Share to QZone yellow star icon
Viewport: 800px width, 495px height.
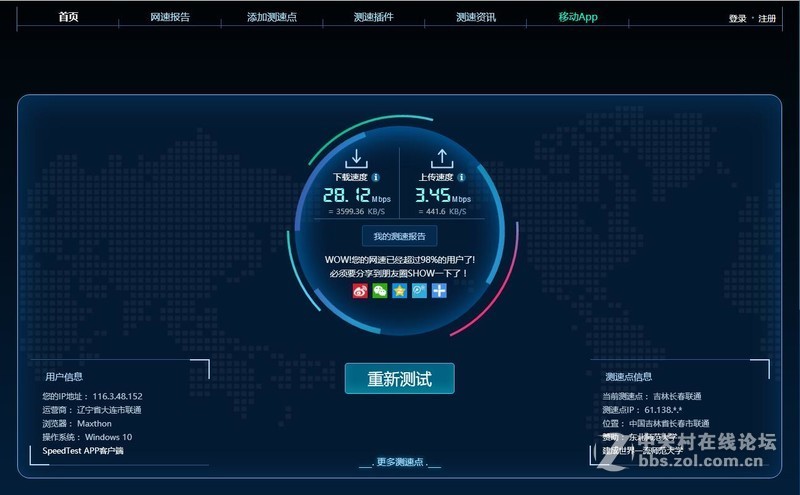coord(399,291)
